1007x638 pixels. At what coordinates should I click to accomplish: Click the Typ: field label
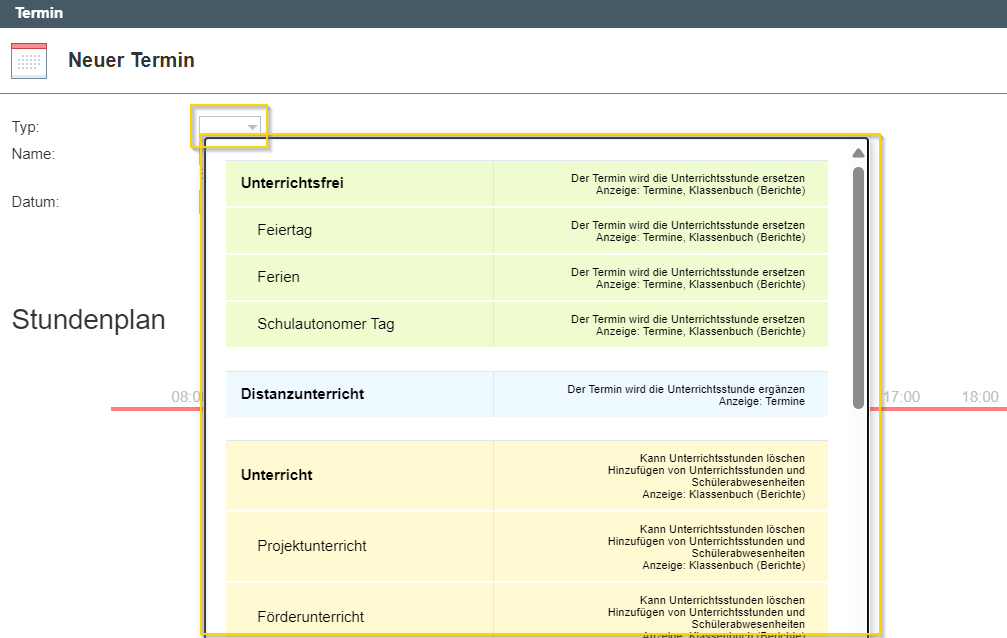click(25, 127)
